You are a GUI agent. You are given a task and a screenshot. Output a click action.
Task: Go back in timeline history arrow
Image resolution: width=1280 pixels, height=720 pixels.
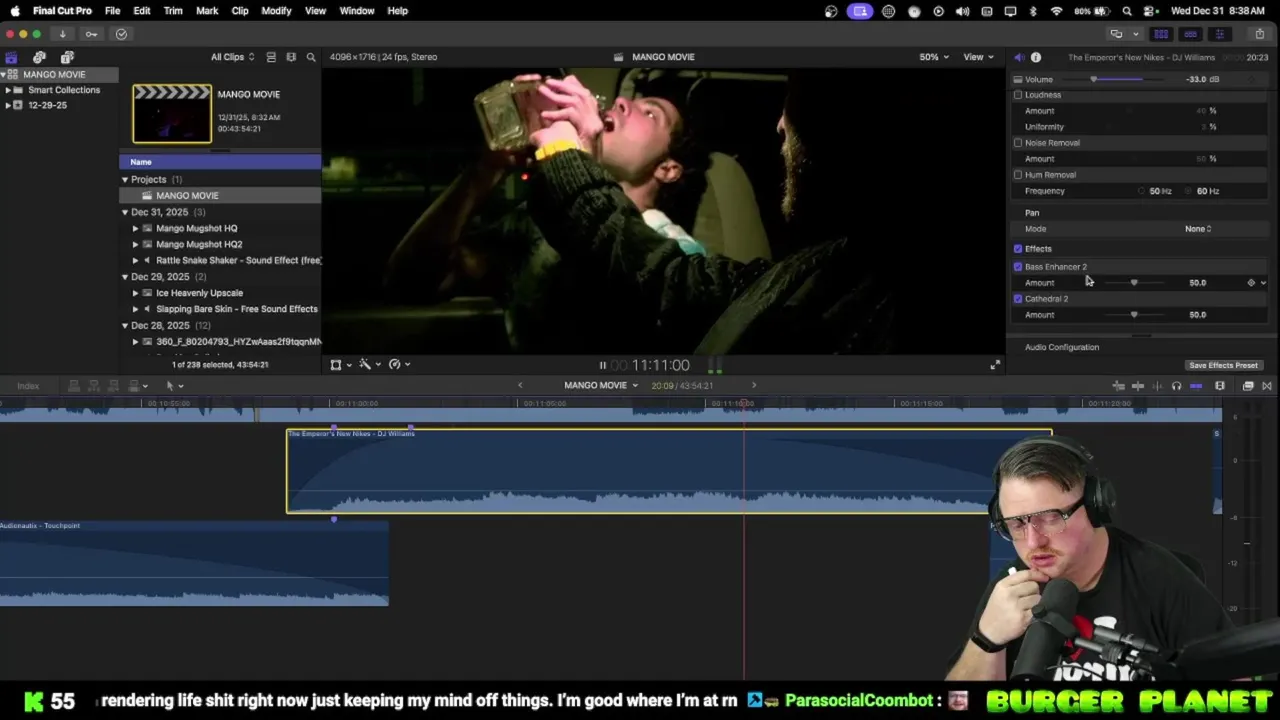[519, 385]
